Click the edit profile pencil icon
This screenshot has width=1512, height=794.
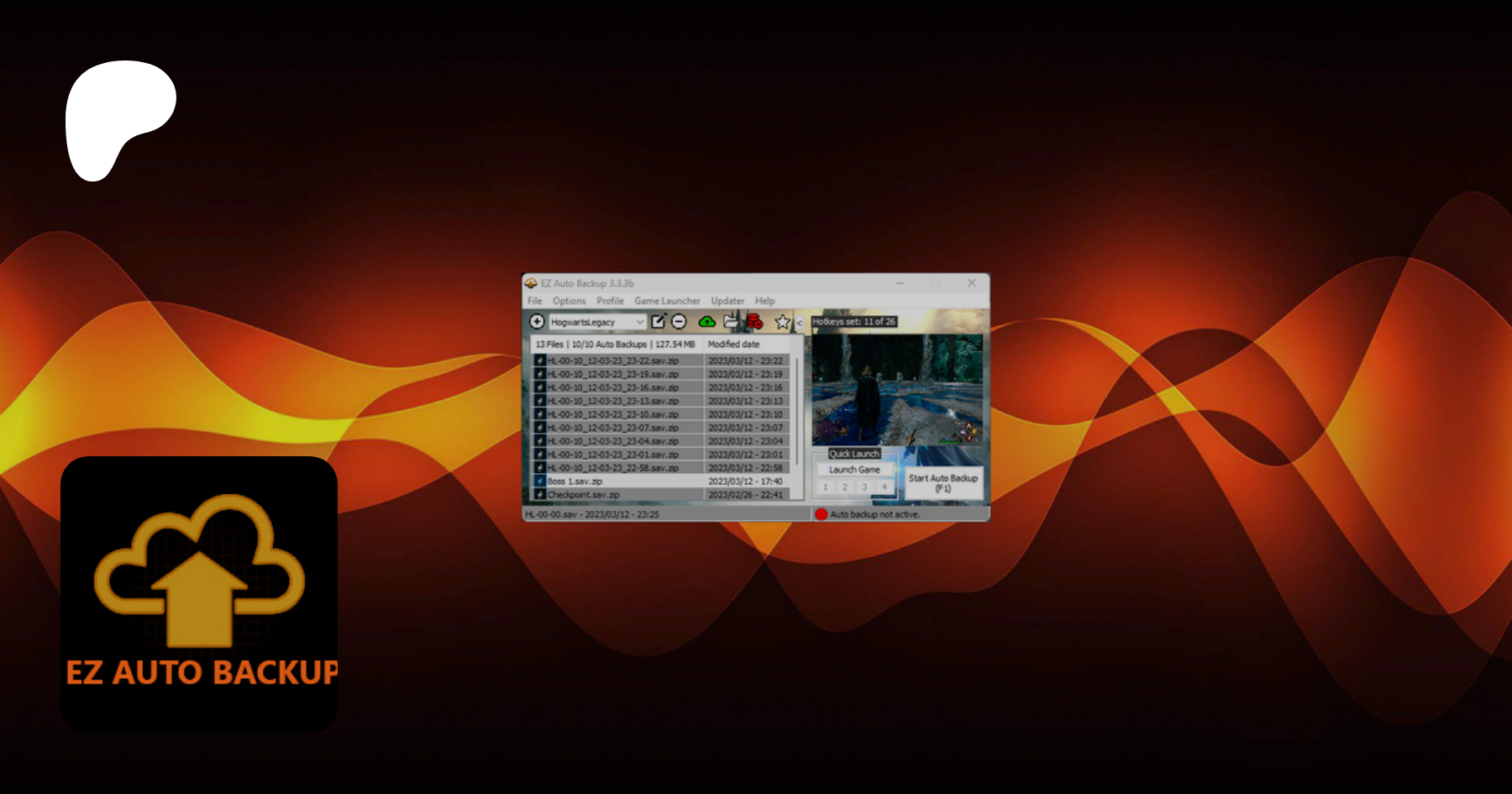(x=659, y=322)
